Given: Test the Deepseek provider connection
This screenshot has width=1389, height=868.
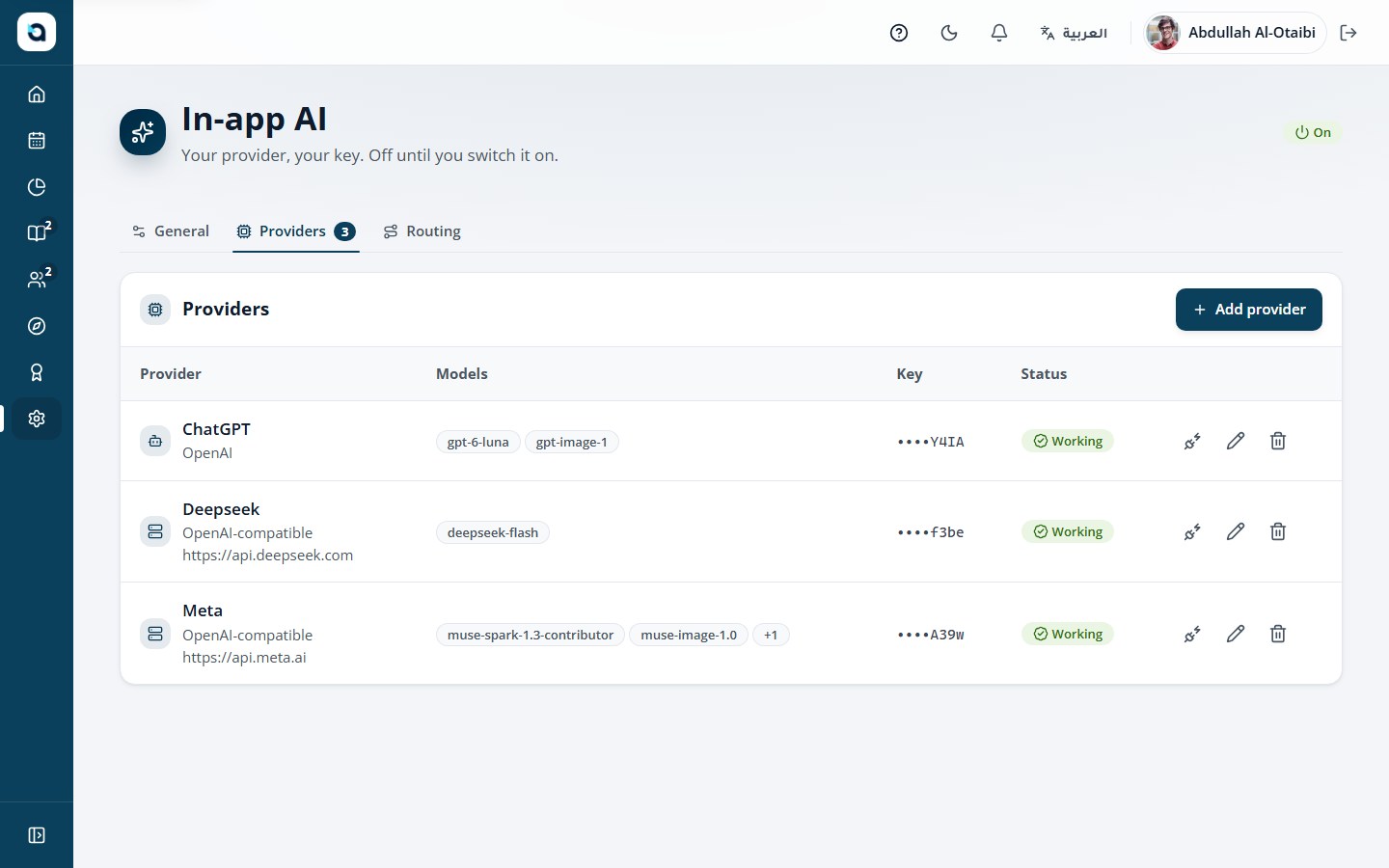Looking at the screenshot, I should click(x=1193, y=531).
